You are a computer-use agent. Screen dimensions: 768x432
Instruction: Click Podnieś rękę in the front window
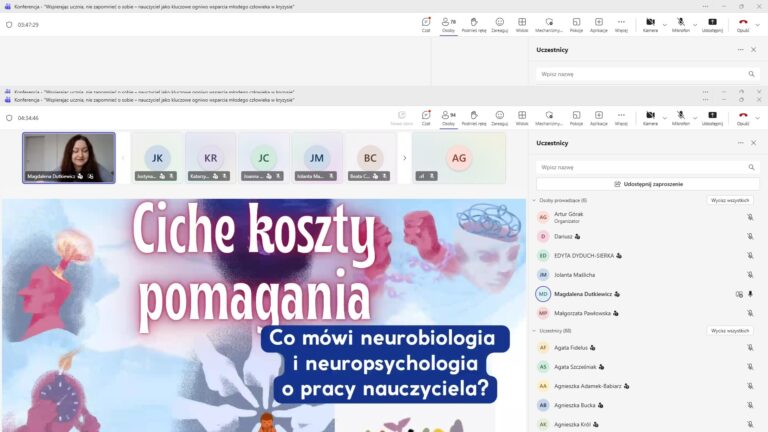[x=474, y=118]
